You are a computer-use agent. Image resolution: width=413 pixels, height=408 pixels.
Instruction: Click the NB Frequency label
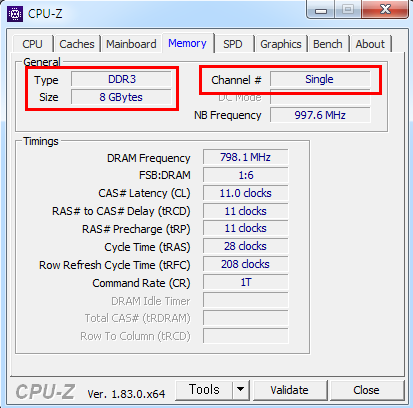click(x=228, y=115)
